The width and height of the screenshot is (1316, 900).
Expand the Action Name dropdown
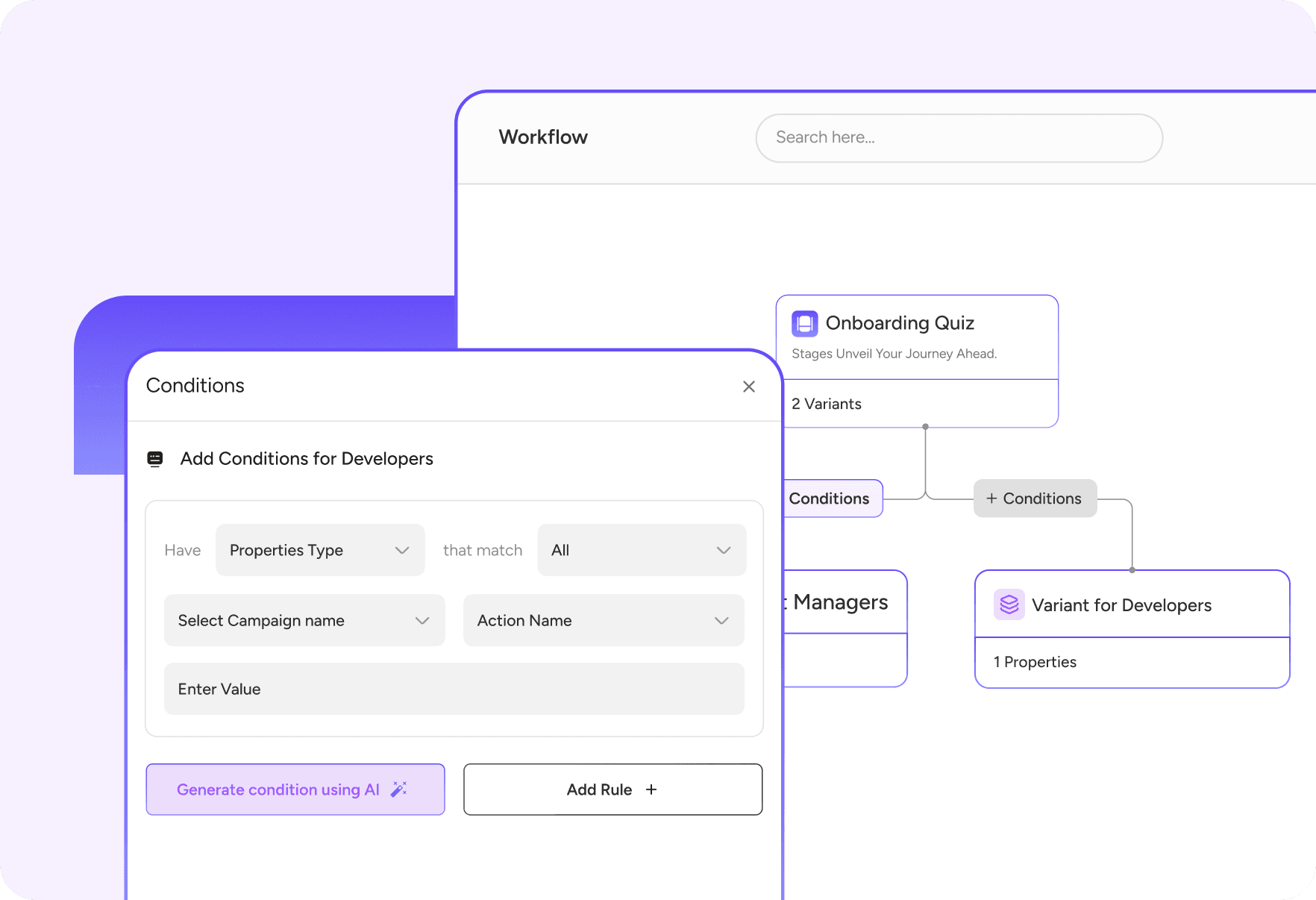tap(604, 620)
